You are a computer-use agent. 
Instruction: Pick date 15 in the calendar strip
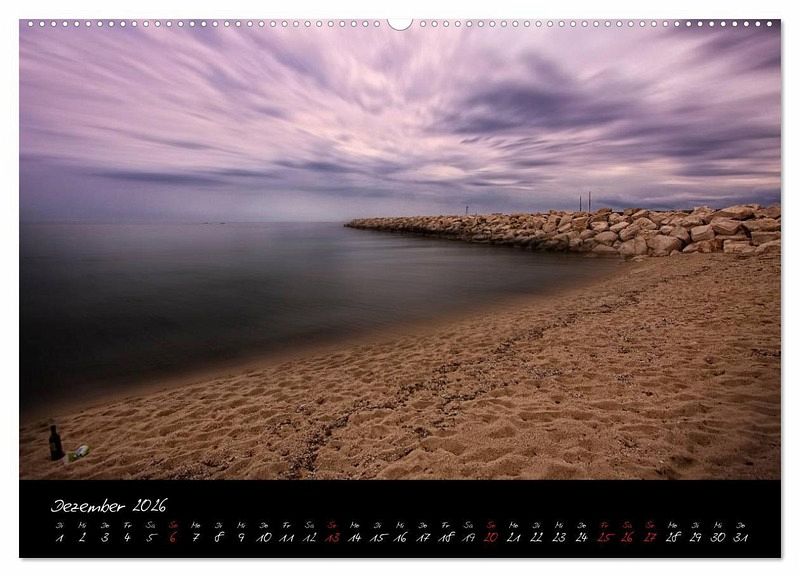click(377, 537)
